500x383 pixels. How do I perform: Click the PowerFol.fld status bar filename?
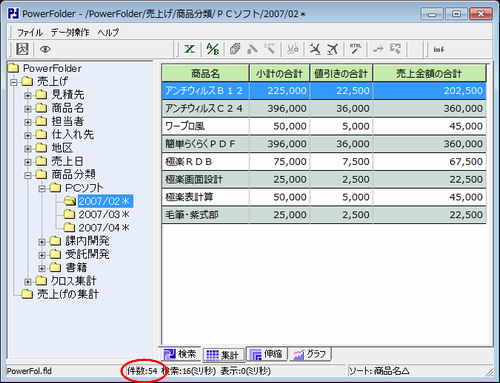29,371
